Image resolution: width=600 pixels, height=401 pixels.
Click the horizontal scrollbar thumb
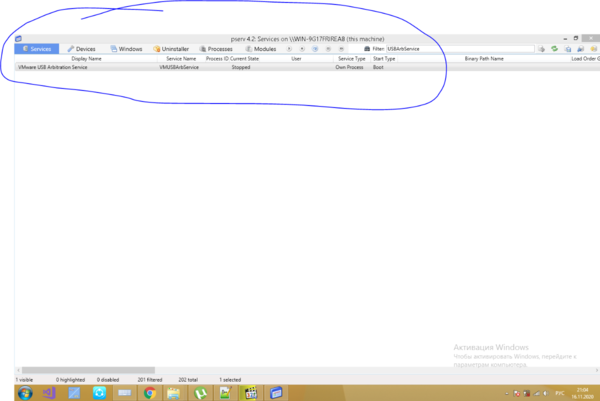[x=88, y=370]
